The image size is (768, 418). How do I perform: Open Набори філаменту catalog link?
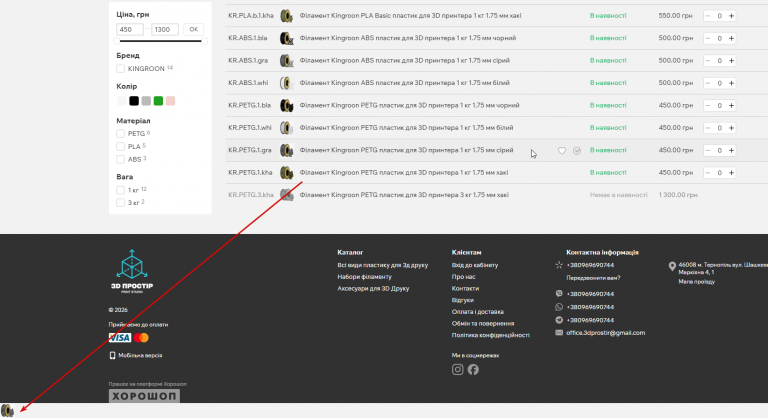click(x=364, y=277)
